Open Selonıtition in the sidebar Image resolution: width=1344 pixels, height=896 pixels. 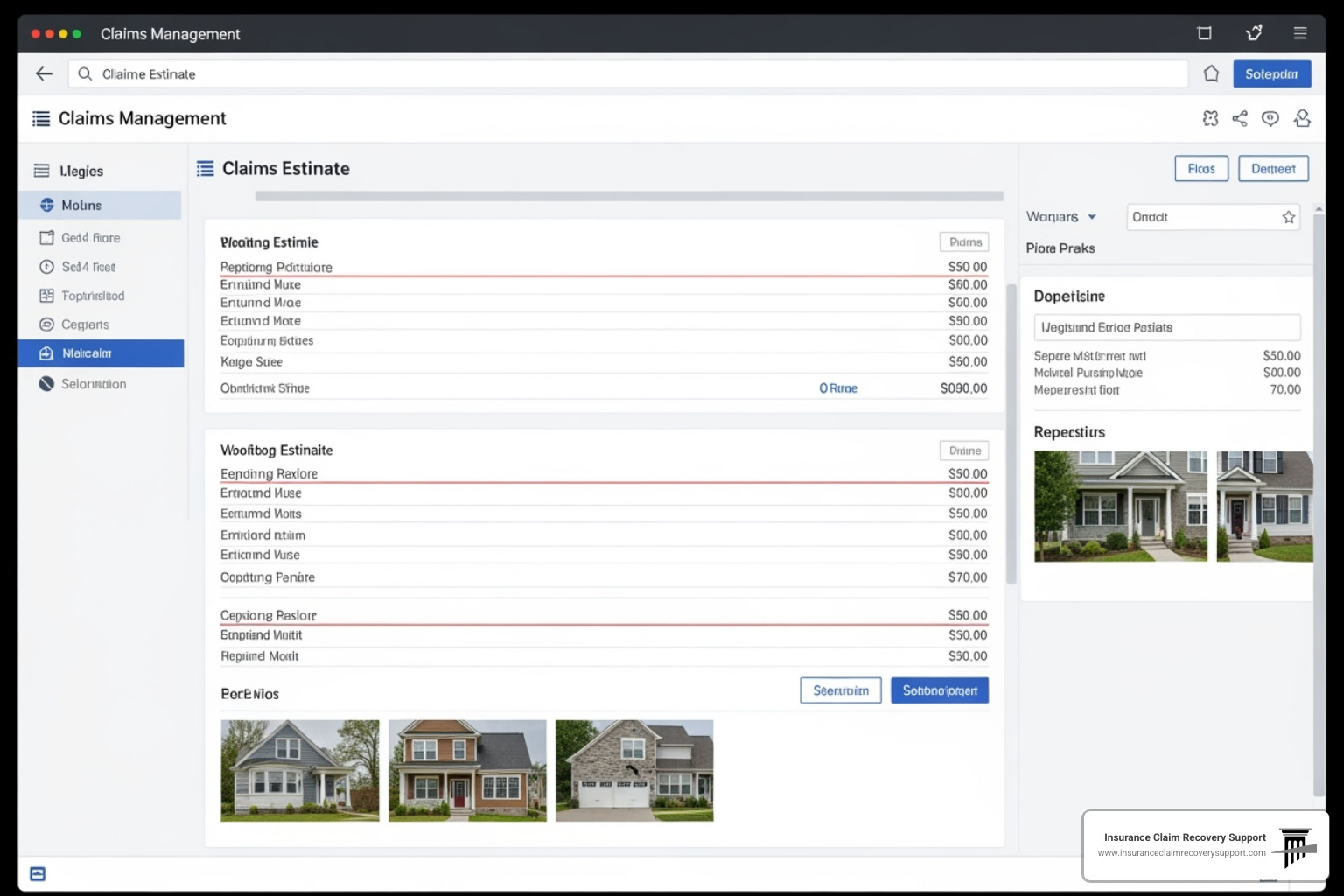click(x=93, y=384)
